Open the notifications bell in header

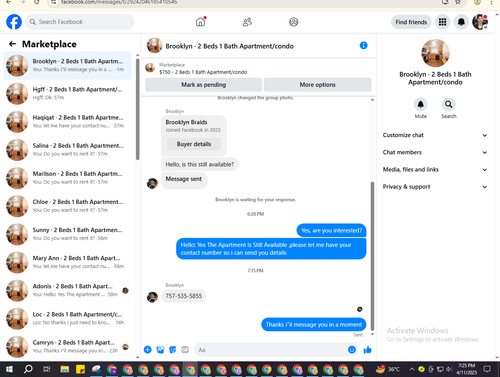coord(461,22)
